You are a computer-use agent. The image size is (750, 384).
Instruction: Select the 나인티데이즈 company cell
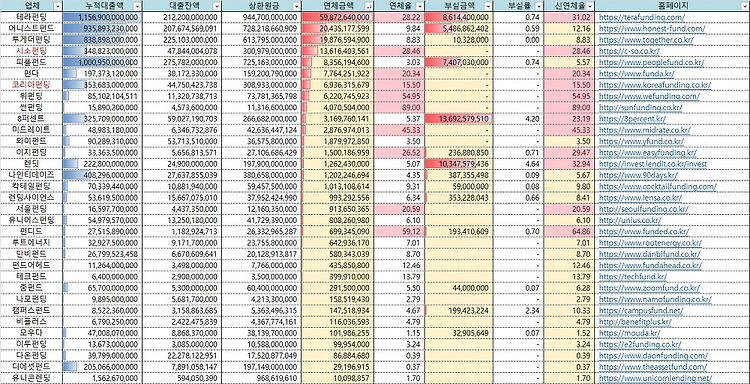click(x=32, y=175)
